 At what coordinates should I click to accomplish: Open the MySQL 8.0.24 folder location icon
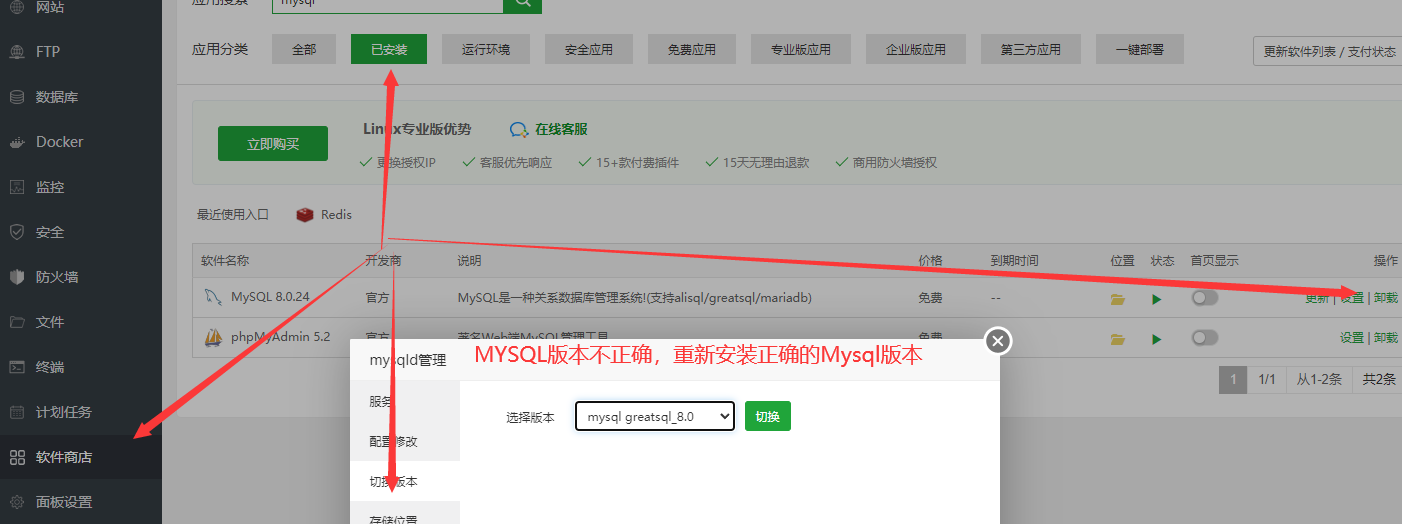pyautogui.click(x=1118, y=298)
